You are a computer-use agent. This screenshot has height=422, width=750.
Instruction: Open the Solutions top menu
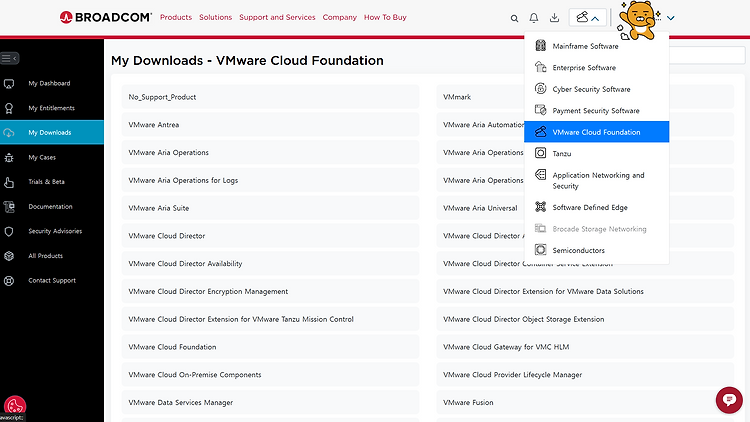pyautogui.click(x=215, y=17)
